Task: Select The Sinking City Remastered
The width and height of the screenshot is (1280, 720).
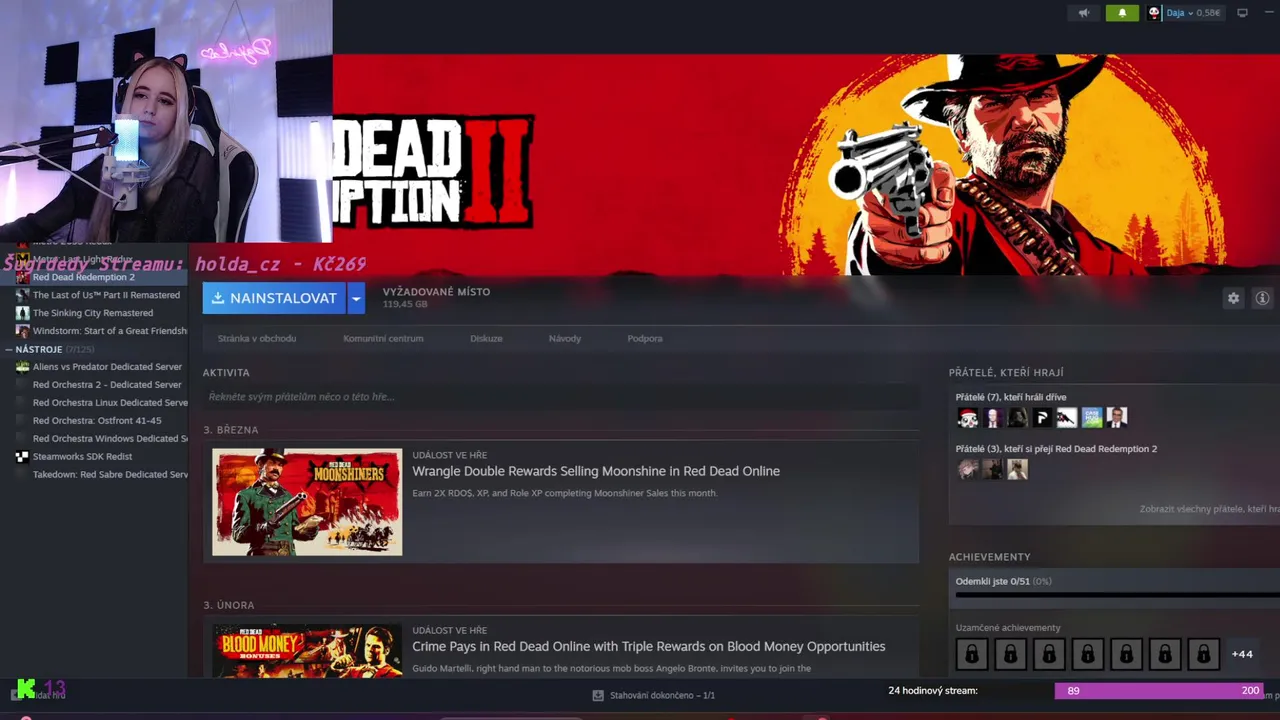Action: (x=93, y=313)
